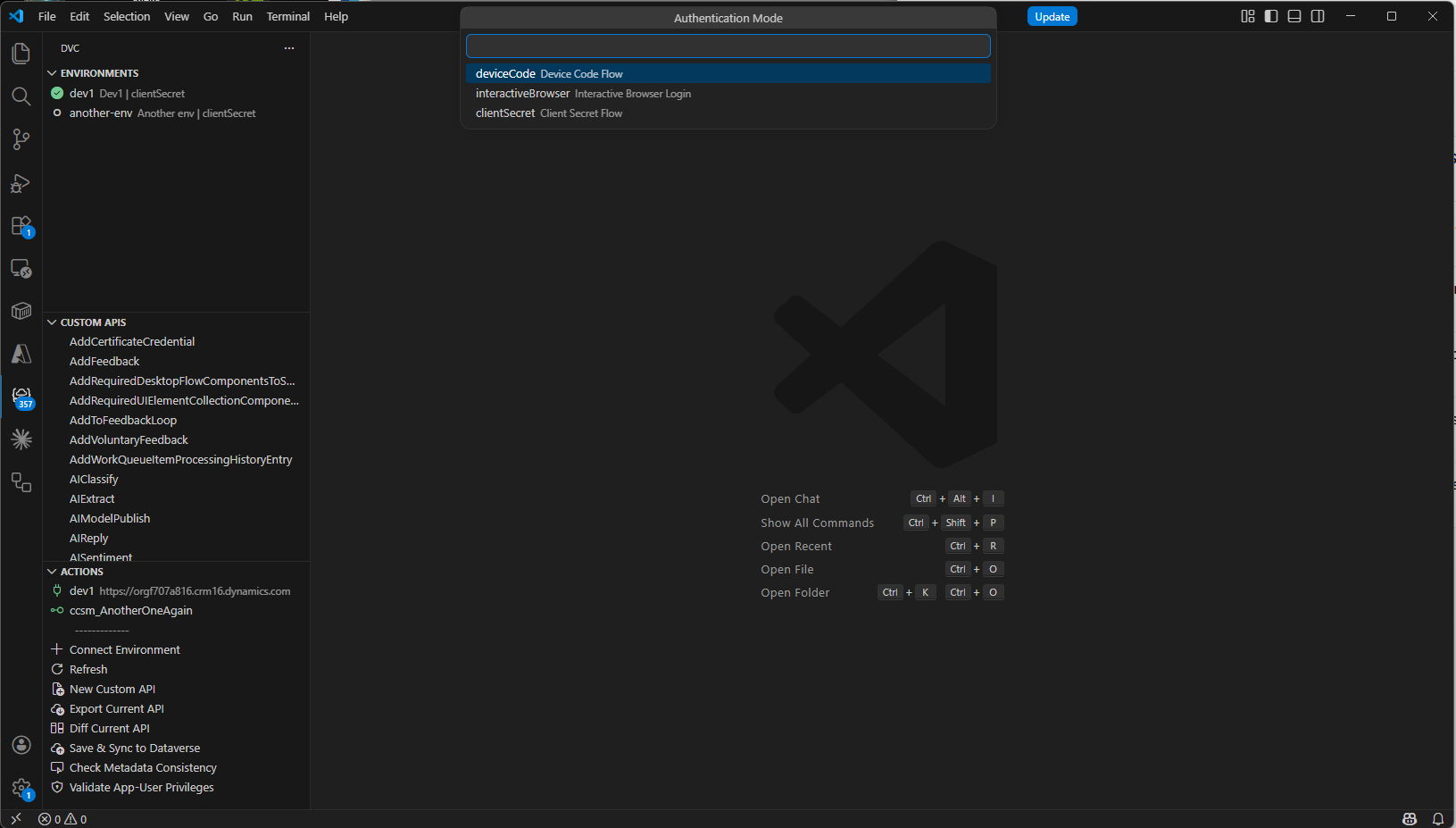Open AddCertificateCredential custom API
Screen dimensions: 1456x828
click(x=177, y=342)
